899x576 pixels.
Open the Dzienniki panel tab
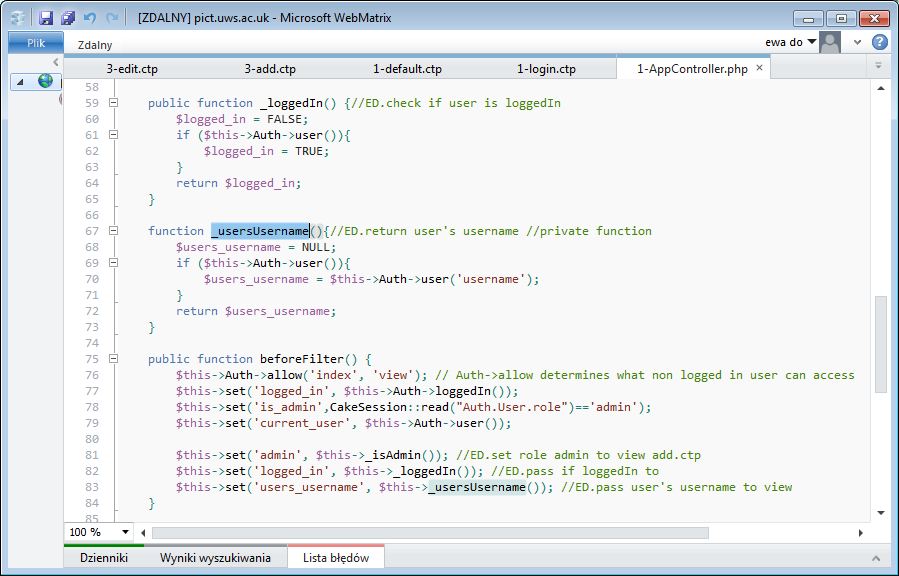104,558
